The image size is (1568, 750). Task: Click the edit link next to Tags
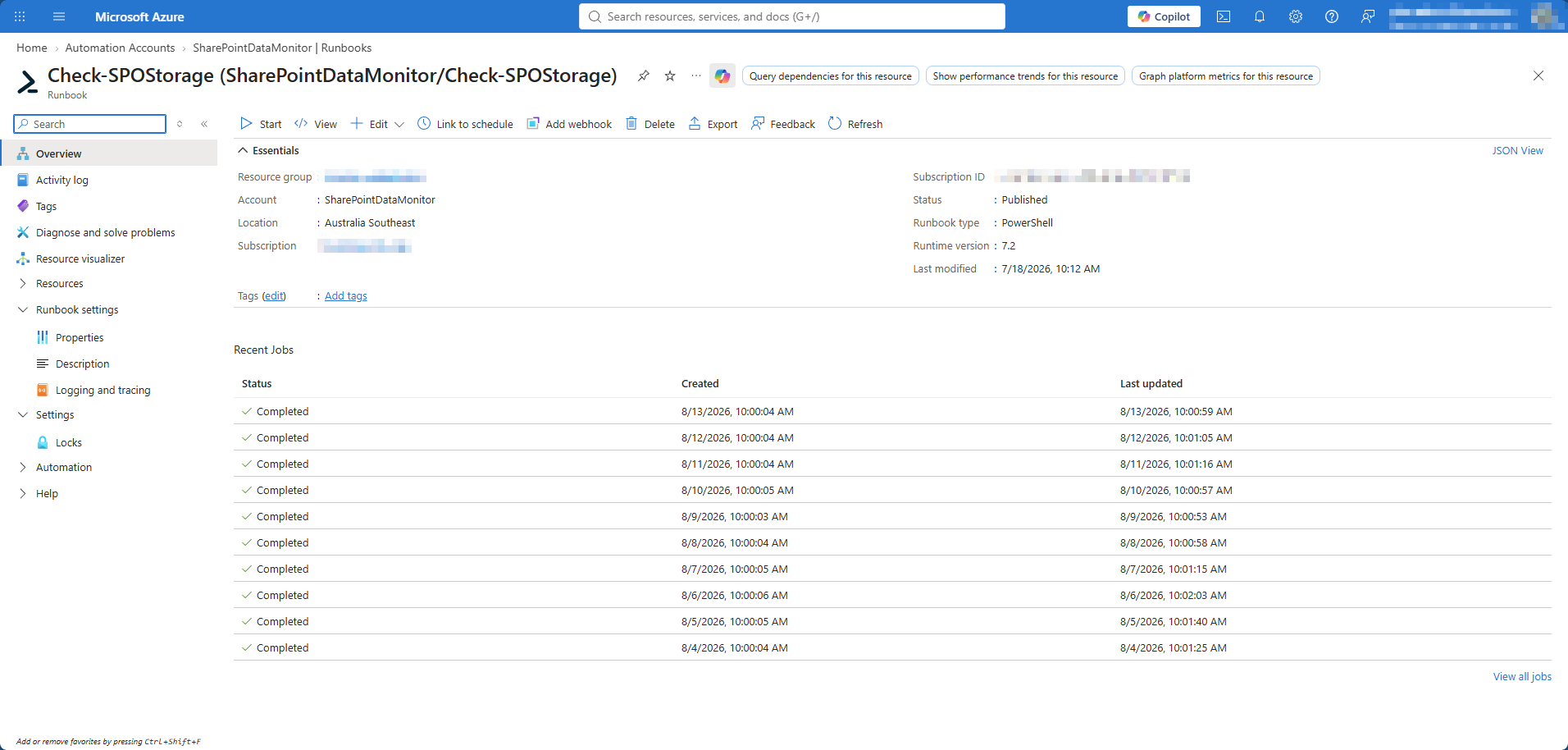274,296
